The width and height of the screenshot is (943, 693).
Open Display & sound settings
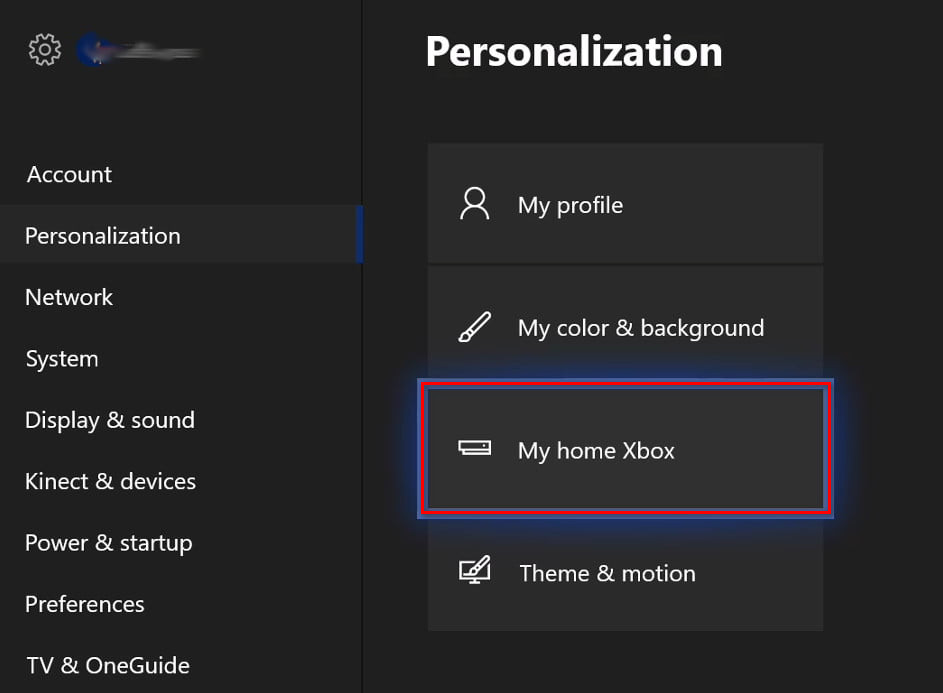(x=110, y=420)
